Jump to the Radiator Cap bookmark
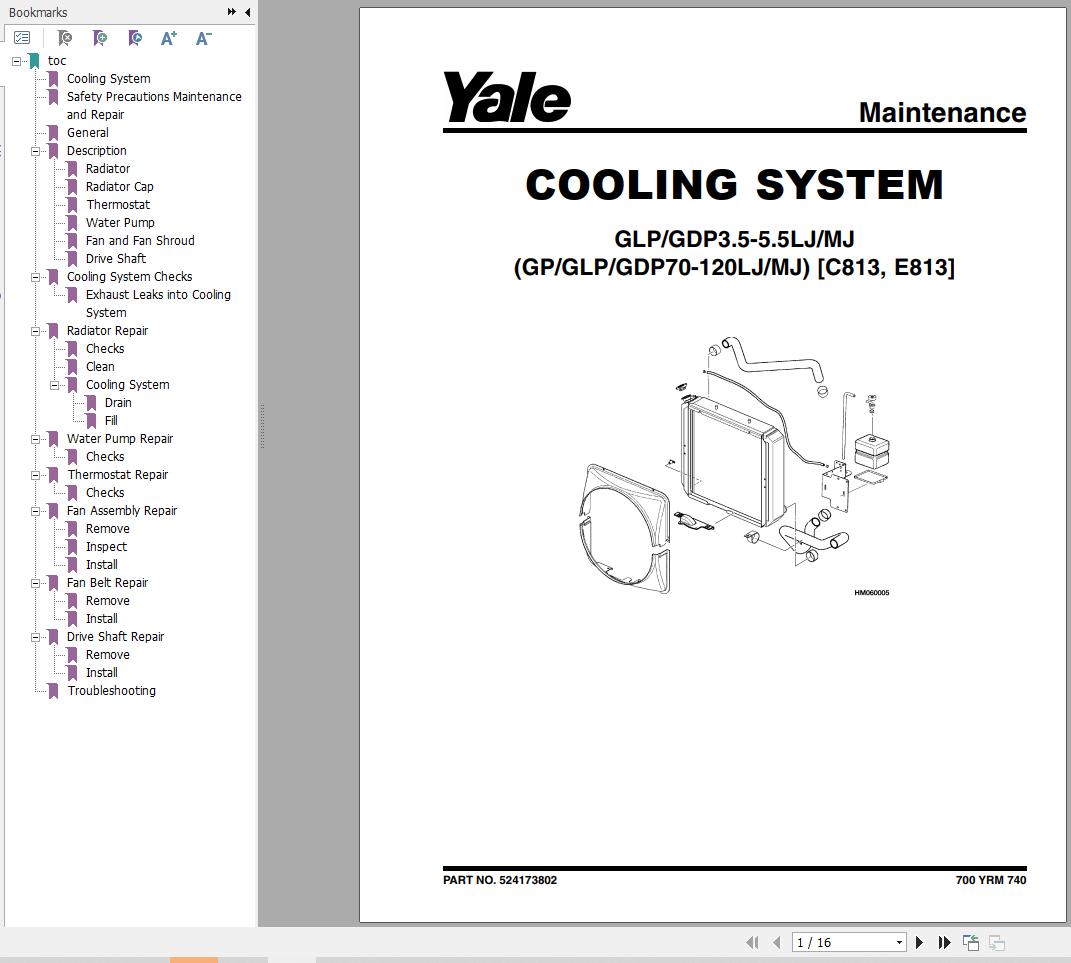The height and width of the screenshot is (963, 1071). [120, 186]
